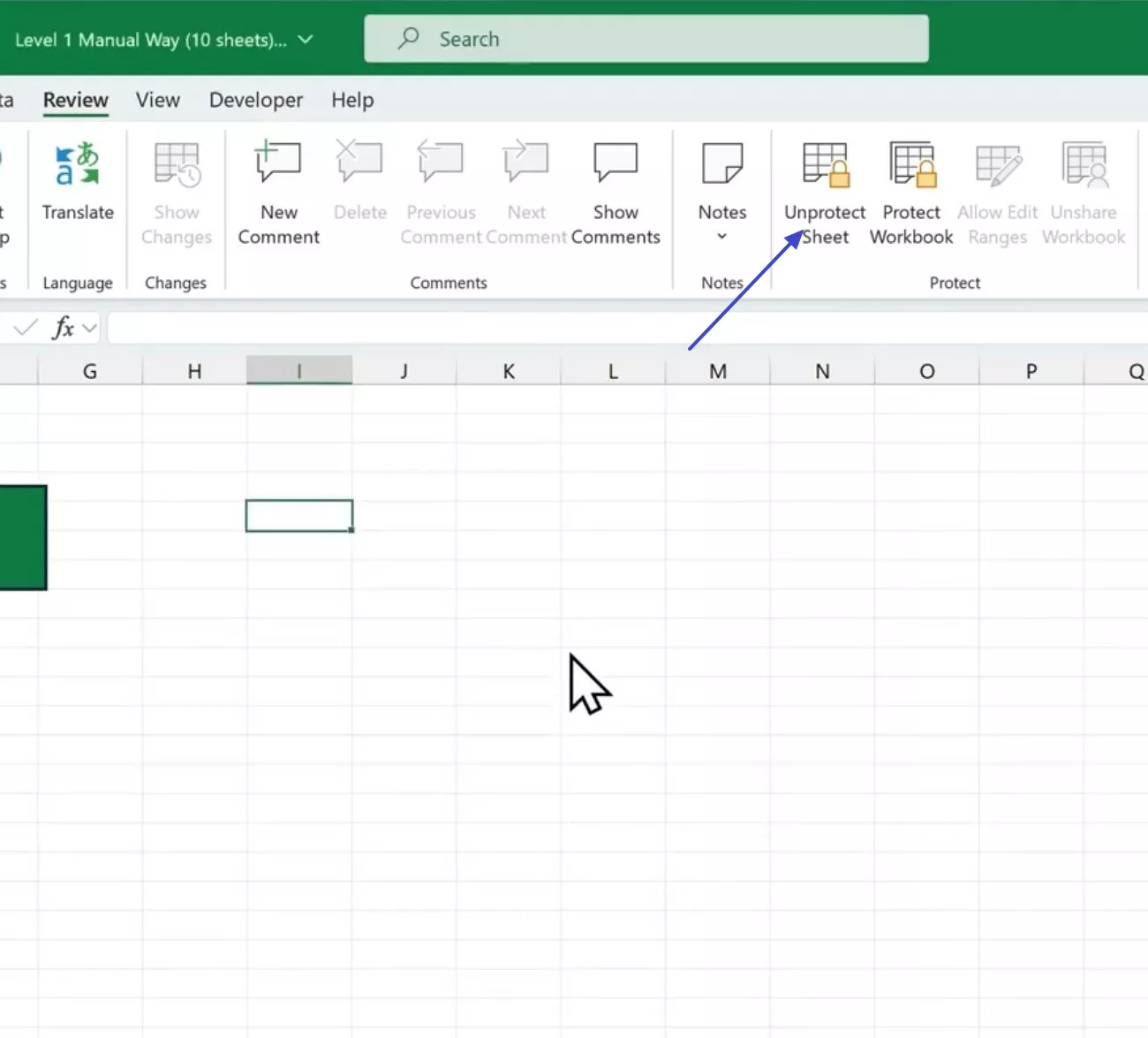Image resolution: width=1148 pixels, height=1038 pixels.
Task: Open the workbook title dropdown
Action: click(304, 39)
